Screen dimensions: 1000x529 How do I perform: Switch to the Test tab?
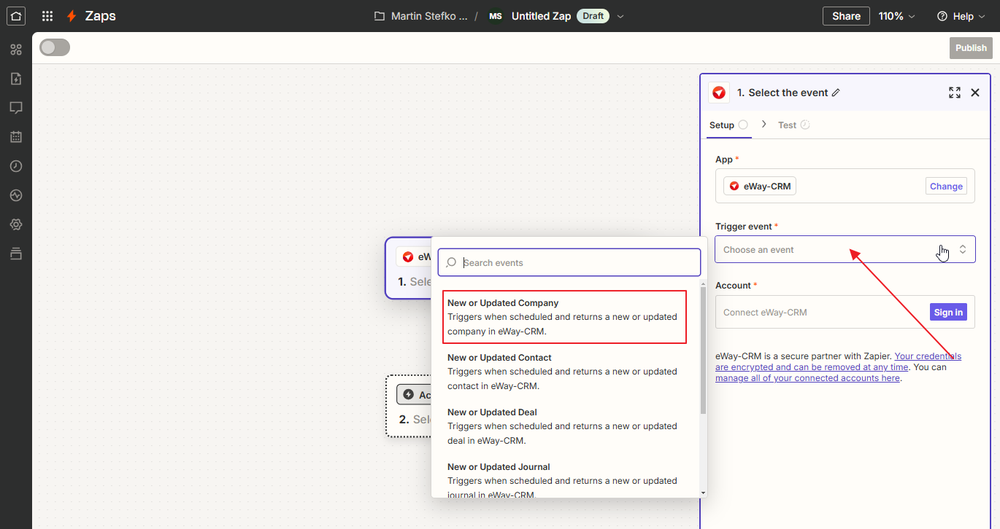793,125
